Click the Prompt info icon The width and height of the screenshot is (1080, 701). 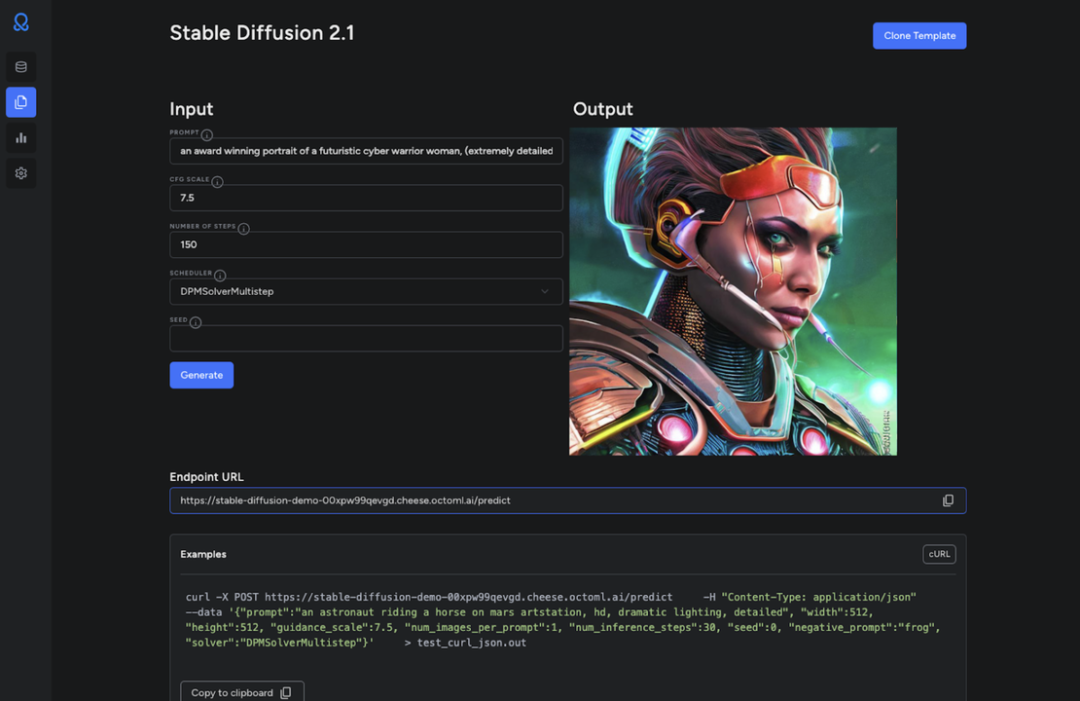coord(207,135)
